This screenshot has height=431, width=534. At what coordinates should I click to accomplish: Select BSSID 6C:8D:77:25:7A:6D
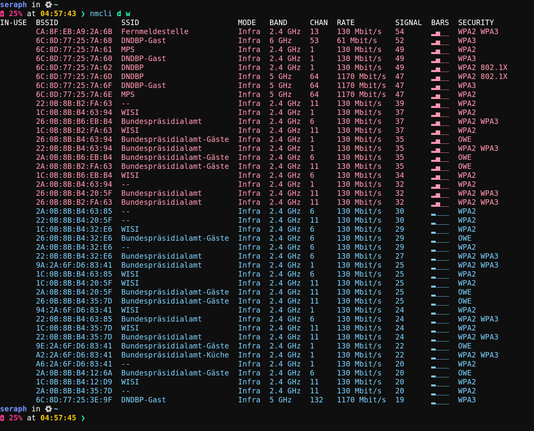click(x=74, y=76)
